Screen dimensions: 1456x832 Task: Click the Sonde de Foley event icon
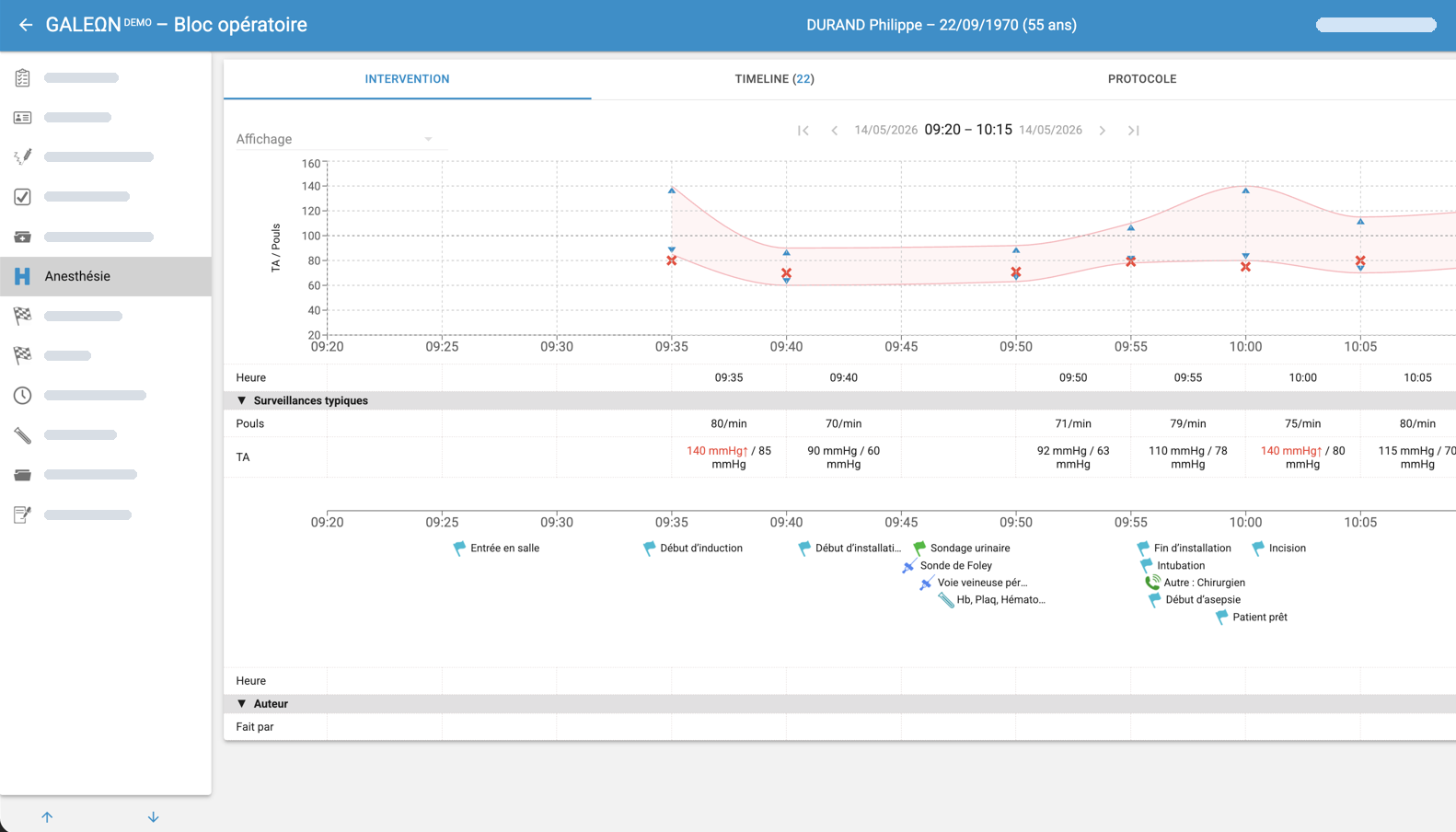(x=909, y=566)
